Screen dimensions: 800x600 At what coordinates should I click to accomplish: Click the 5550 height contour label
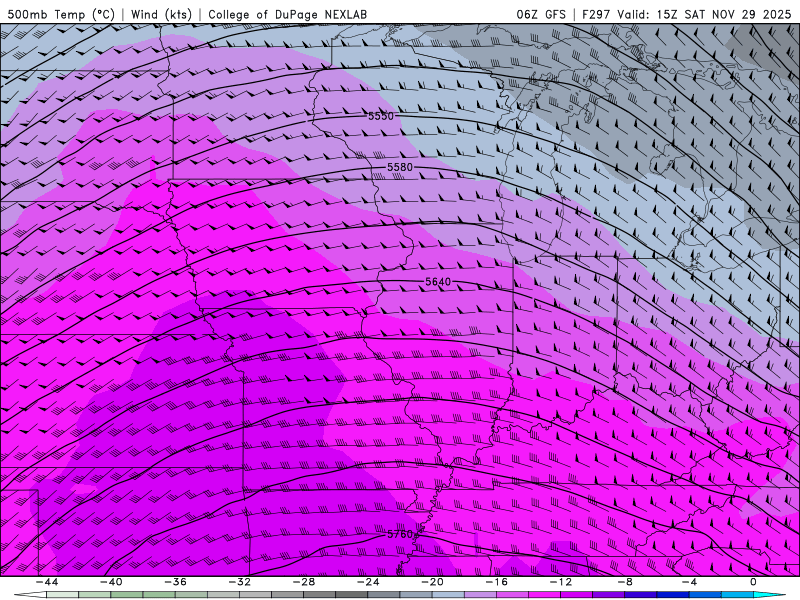381,116
